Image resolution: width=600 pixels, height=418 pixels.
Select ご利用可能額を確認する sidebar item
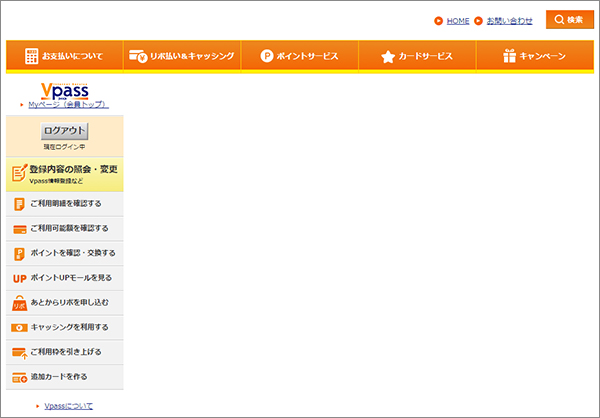point(65,229)
